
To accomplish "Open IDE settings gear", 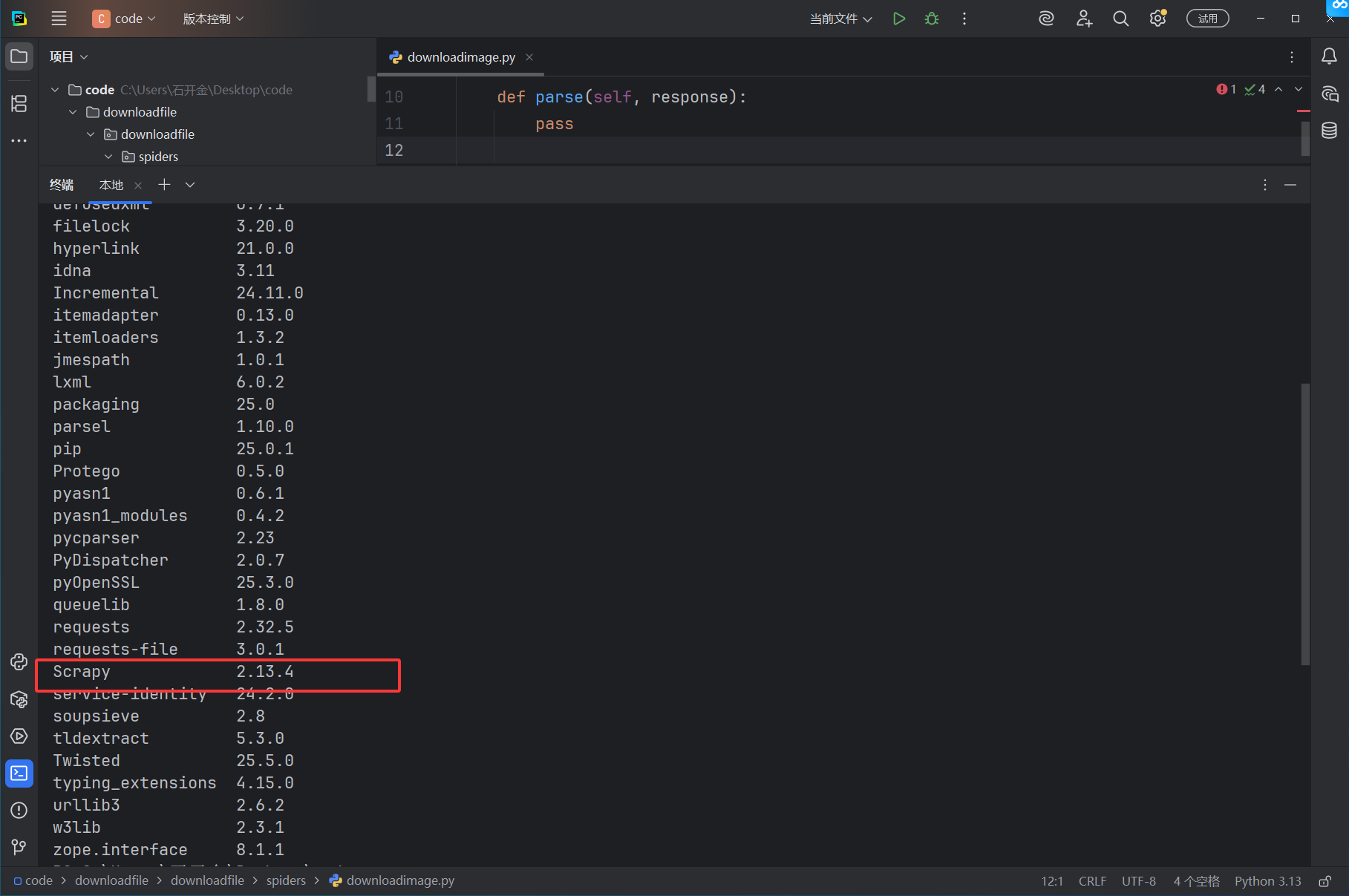I will [x=1157, y=19].
